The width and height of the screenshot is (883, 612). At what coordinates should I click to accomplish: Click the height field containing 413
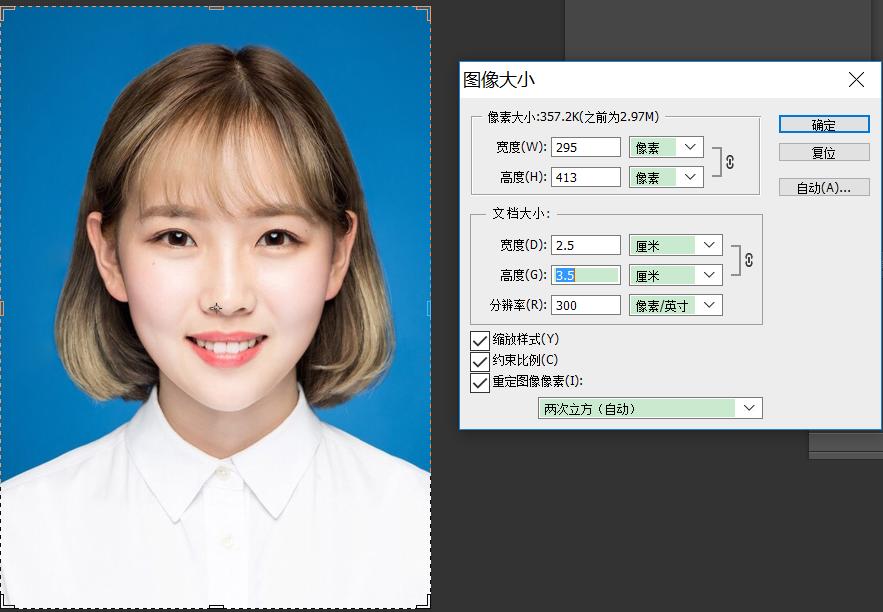(586, 176)
